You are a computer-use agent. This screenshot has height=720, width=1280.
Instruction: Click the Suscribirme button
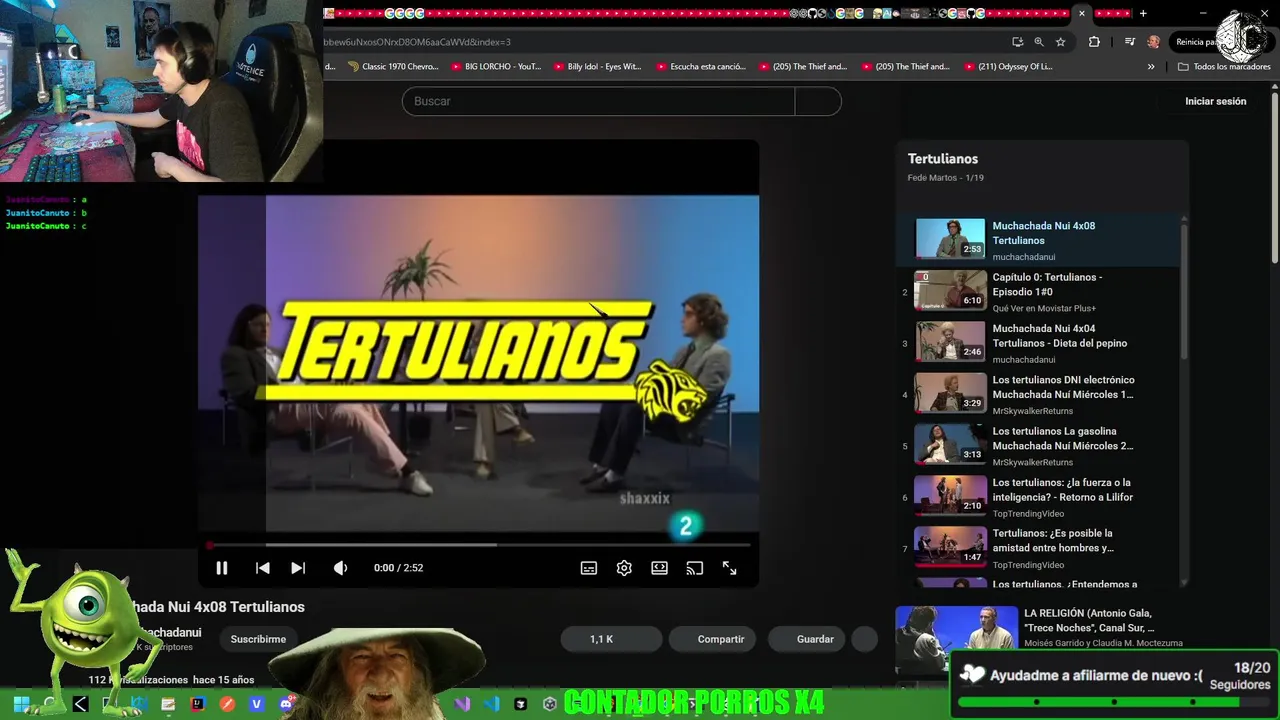coord(258,639)
